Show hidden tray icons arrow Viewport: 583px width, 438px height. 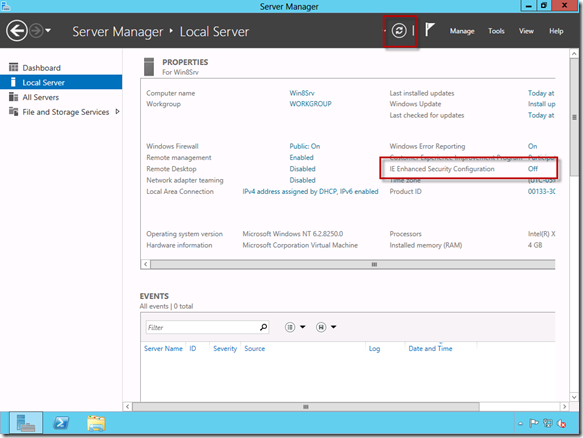pos(520,423)
